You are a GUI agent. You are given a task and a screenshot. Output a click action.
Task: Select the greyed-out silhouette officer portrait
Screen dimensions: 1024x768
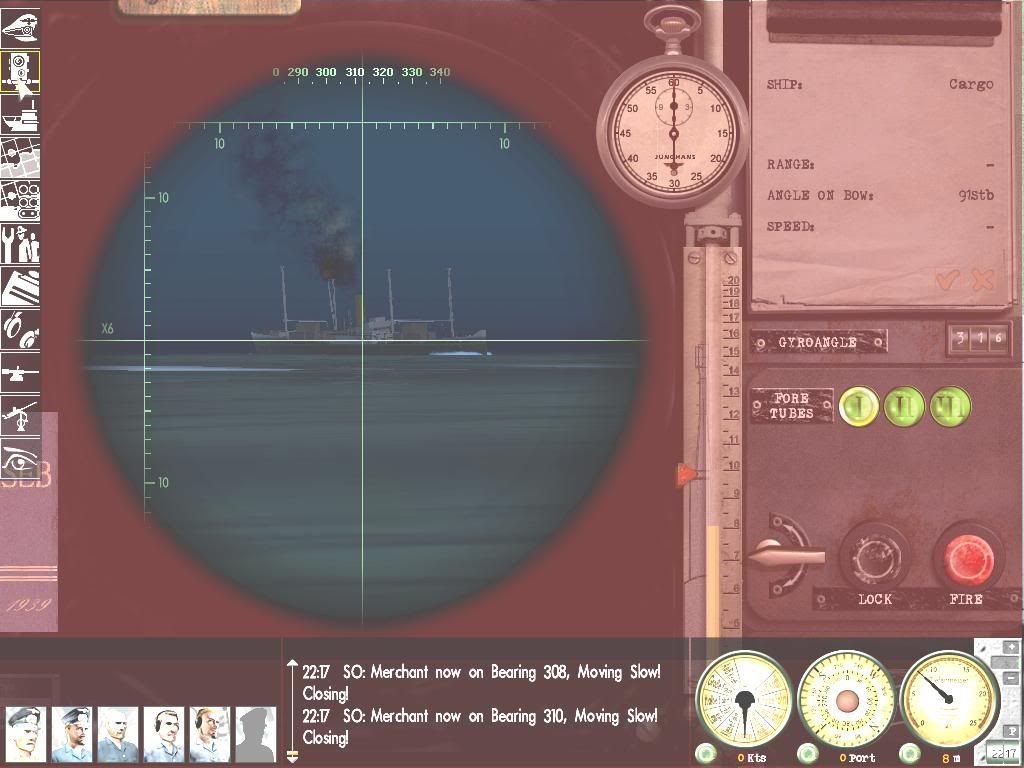pos(255,734)
